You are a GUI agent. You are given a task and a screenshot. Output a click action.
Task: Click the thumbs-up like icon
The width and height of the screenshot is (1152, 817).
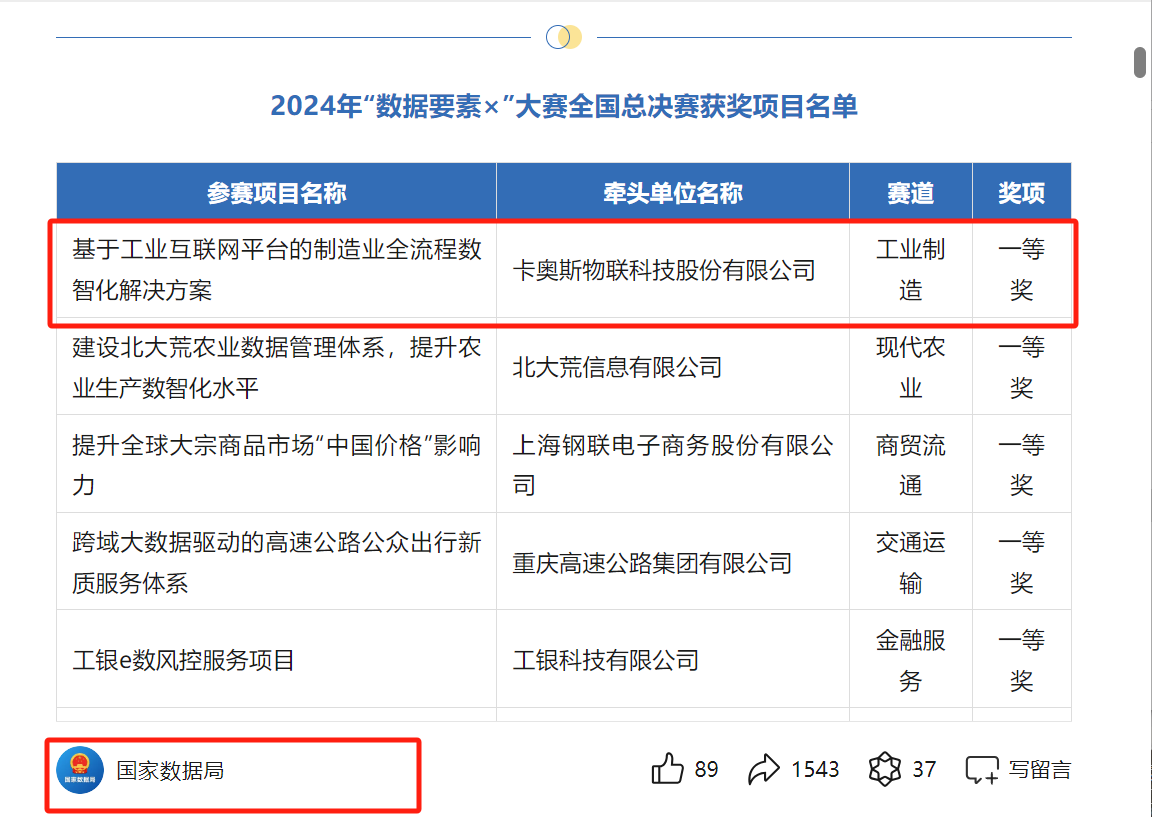667,769
